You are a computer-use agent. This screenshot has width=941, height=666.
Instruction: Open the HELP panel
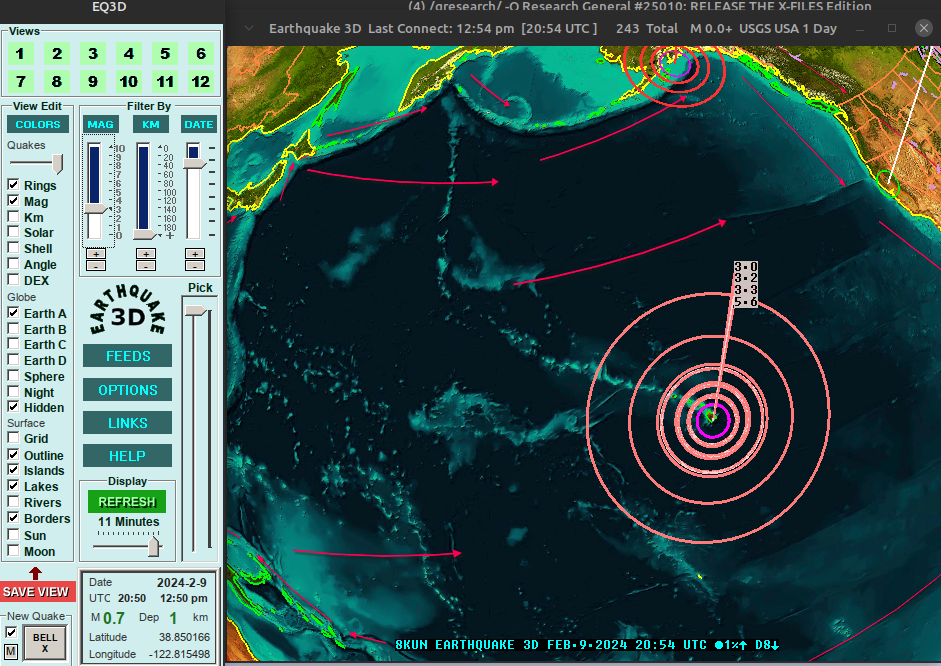(x=128, y=456)
